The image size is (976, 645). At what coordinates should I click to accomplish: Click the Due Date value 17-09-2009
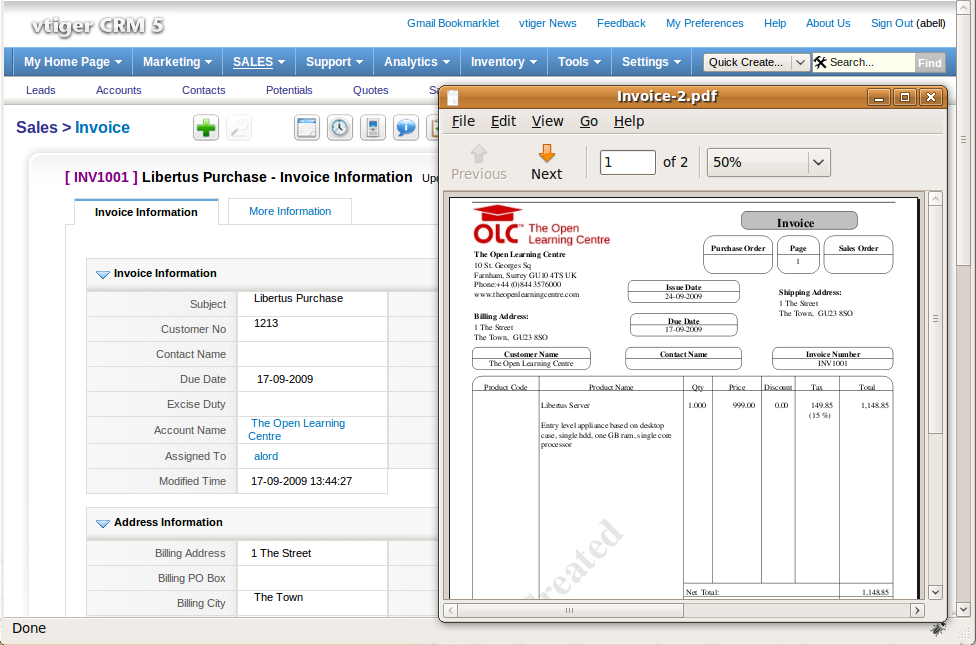[285, 379]
